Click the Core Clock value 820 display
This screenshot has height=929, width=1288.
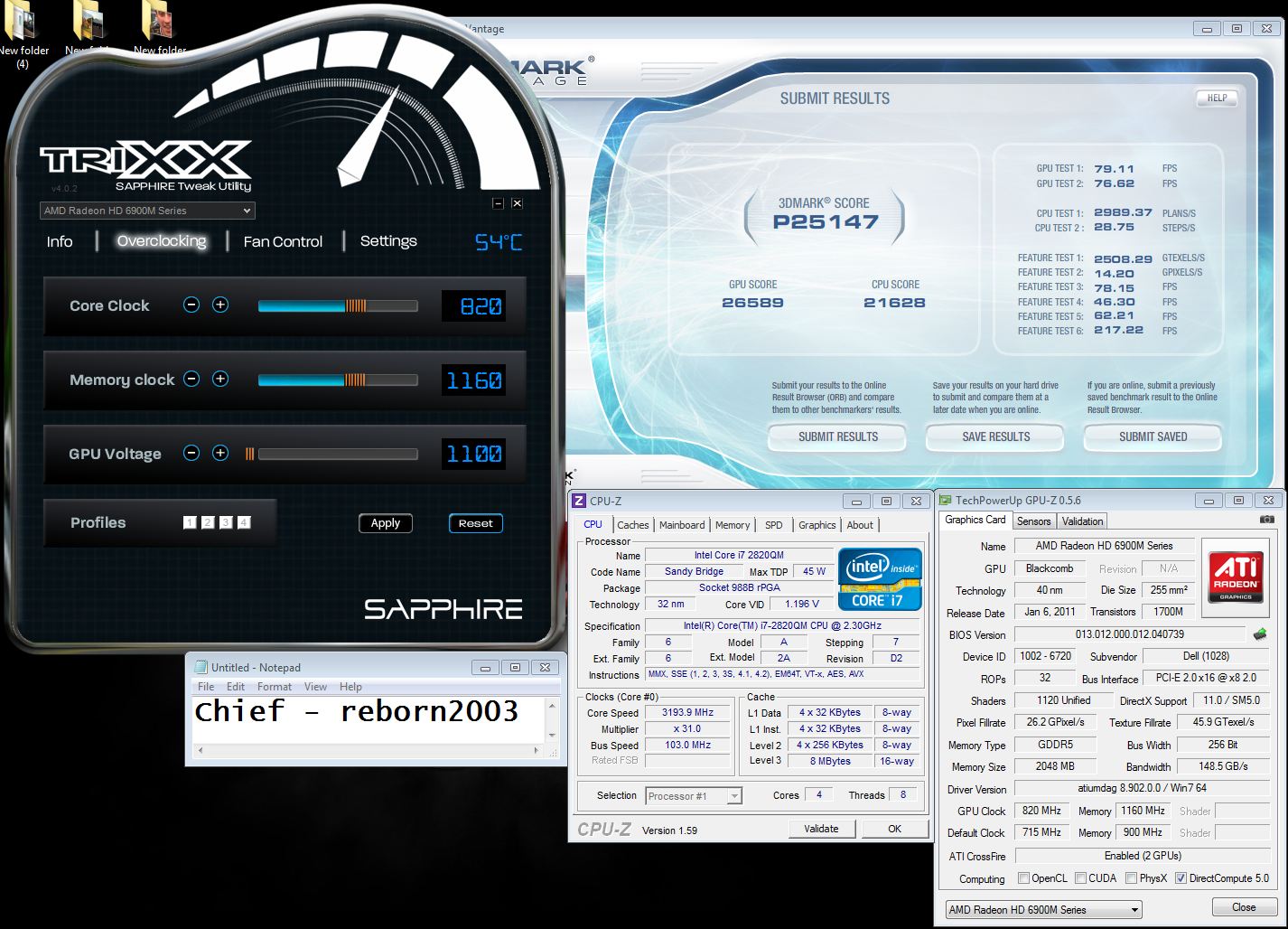[x=473, y=306]
